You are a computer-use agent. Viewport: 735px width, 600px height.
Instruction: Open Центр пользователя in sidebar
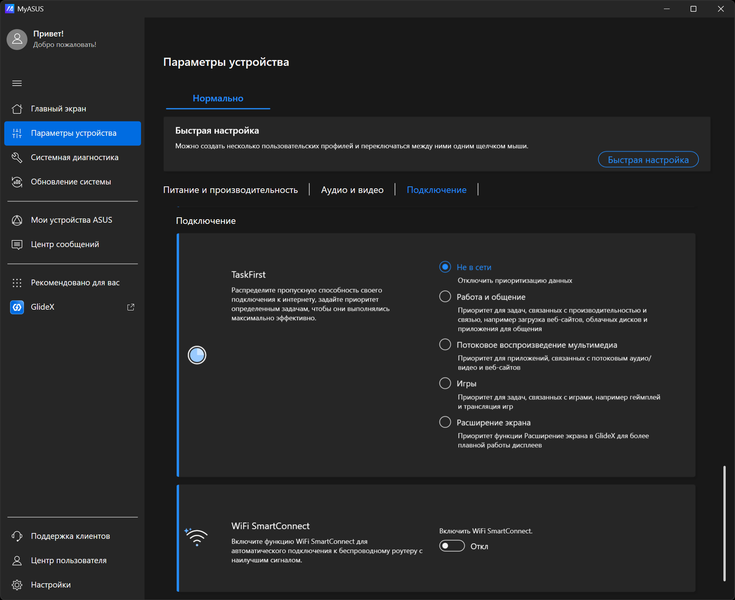(x=68, y=560)
